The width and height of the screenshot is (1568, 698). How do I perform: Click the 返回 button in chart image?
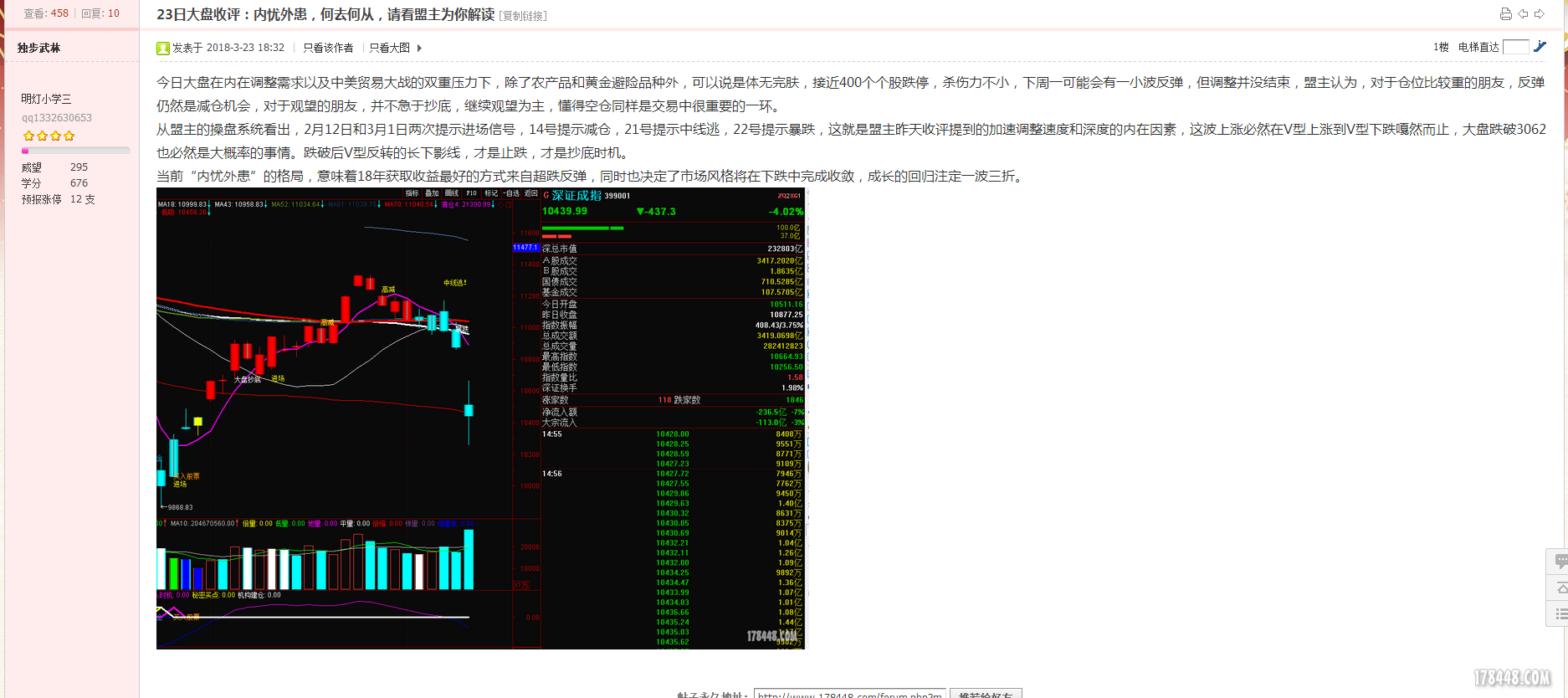[531, 193]
